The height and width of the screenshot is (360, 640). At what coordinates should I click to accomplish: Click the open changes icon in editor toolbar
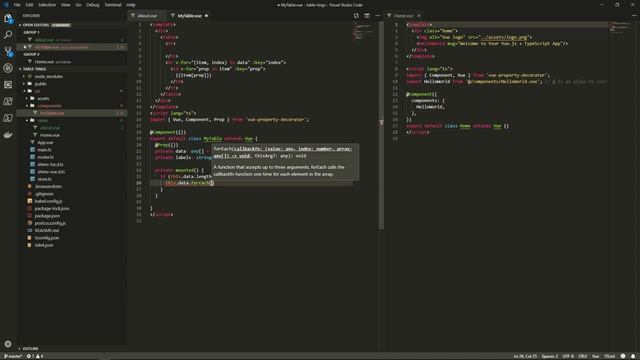(x=356, y=16)
